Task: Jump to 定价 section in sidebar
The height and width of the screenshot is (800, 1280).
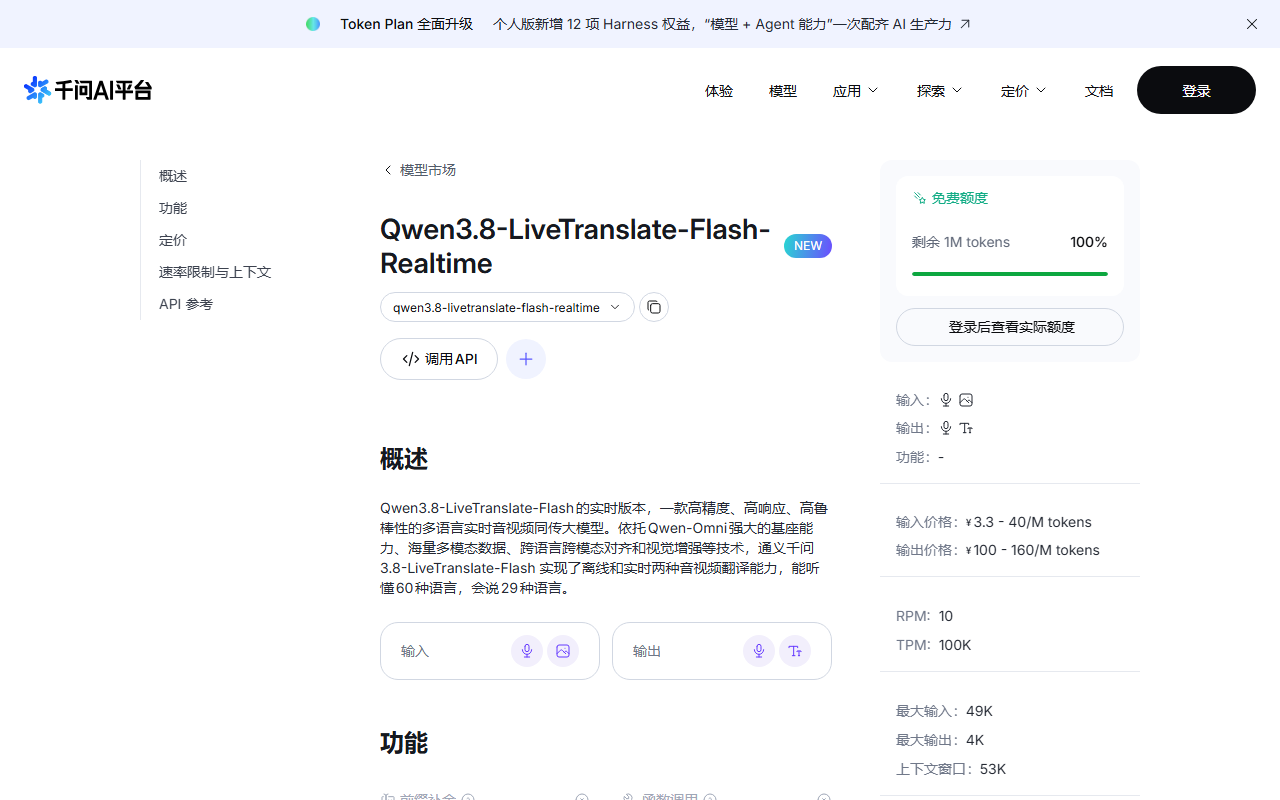Action: 173,240
